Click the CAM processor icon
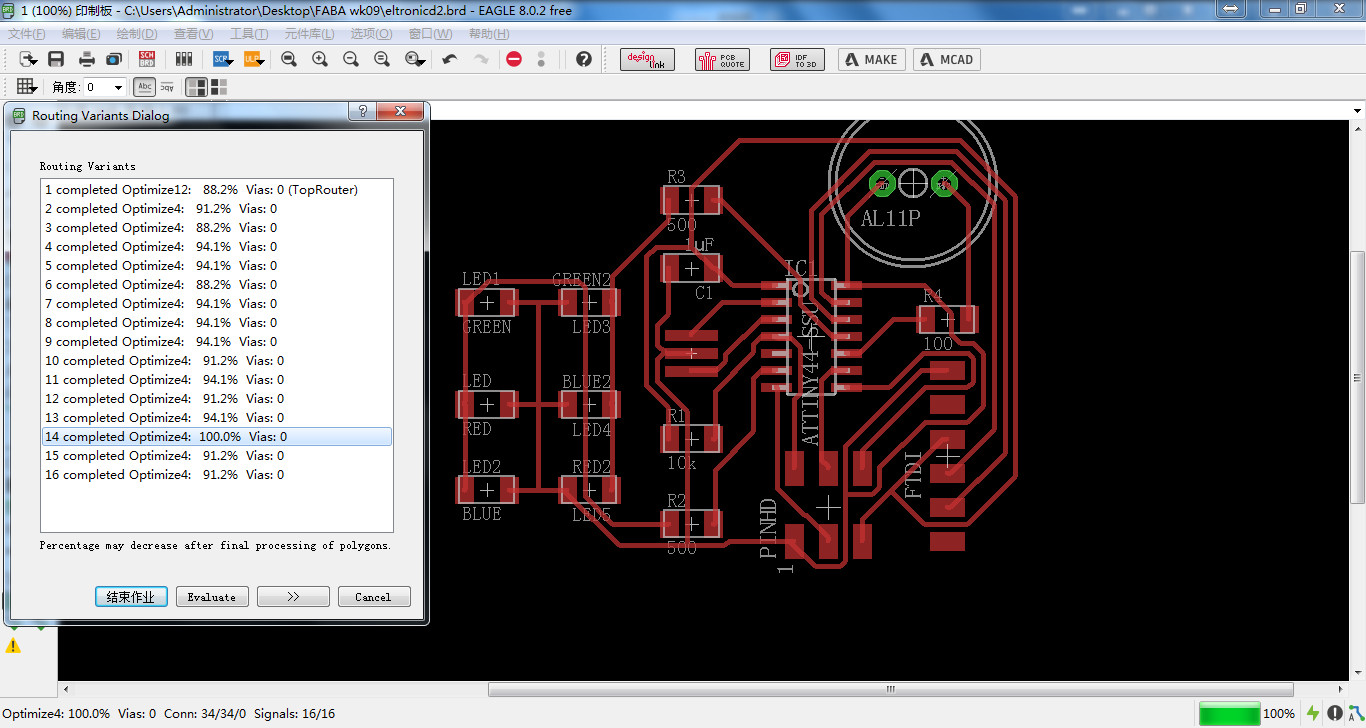Image resolution: width=1366 pixels, height=728 pixels. tap(114, 59)
